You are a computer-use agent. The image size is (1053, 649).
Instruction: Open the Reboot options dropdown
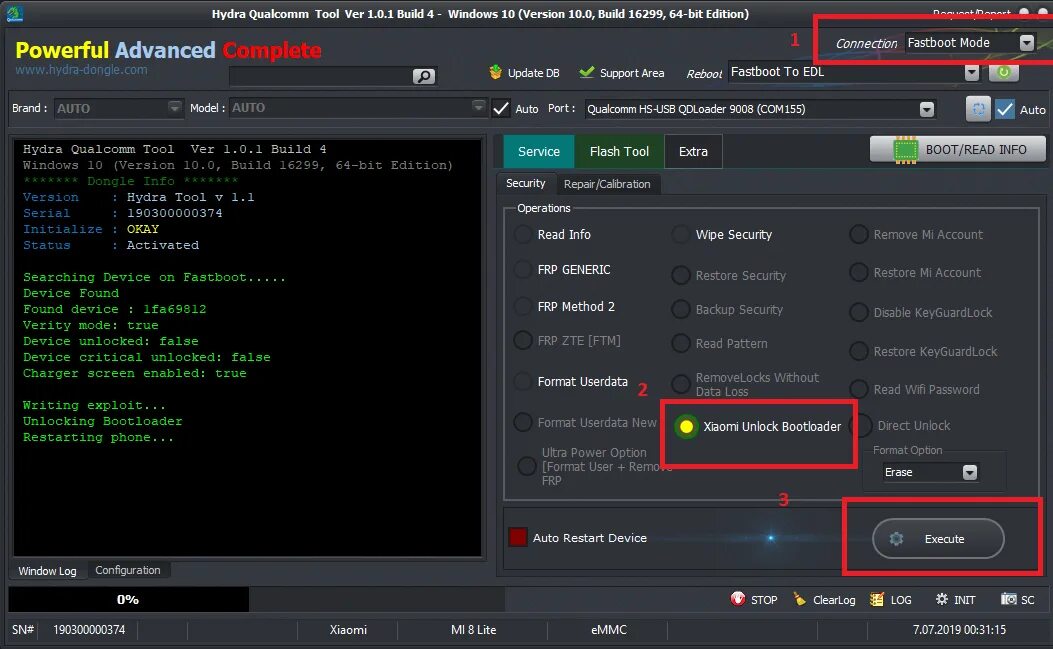tap(971, 72)
